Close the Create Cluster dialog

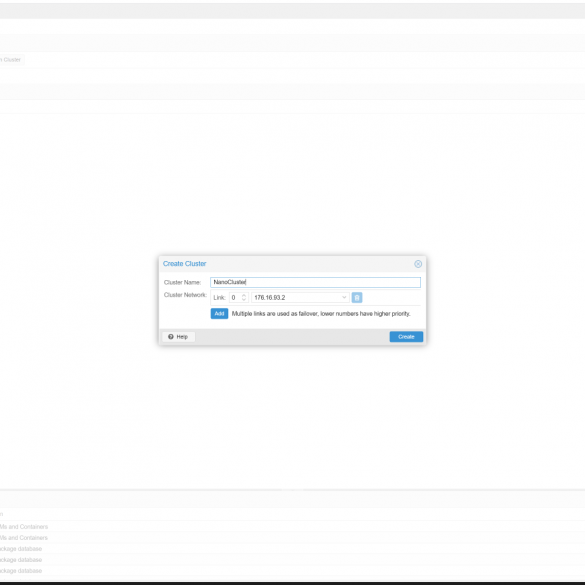pyautogui.click(x=418, y=264)
